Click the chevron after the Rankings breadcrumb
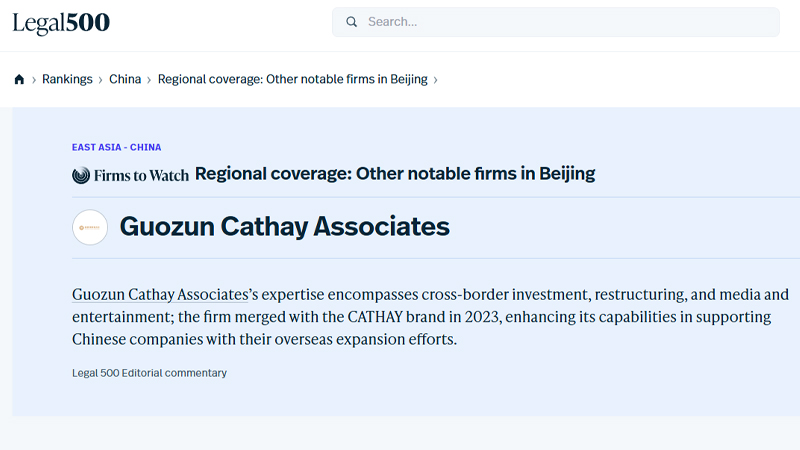The image size is (800, 450). [101, 80]
